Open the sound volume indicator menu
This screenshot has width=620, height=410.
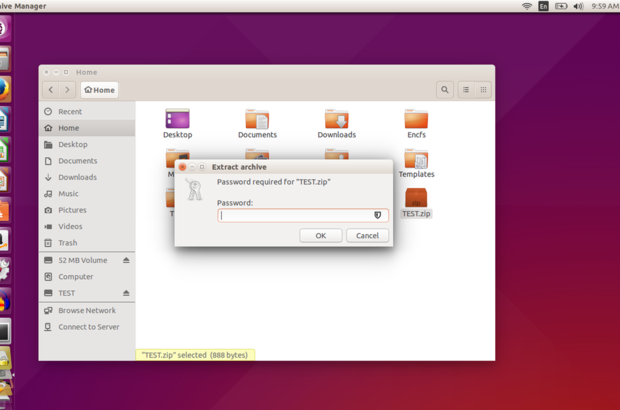[578, 6]
